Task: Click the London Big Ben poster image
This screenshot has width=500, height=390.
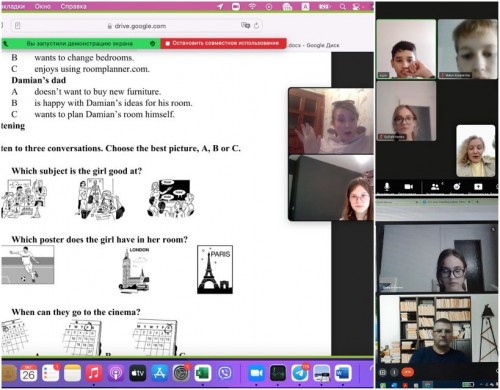Action: [135, 270]
